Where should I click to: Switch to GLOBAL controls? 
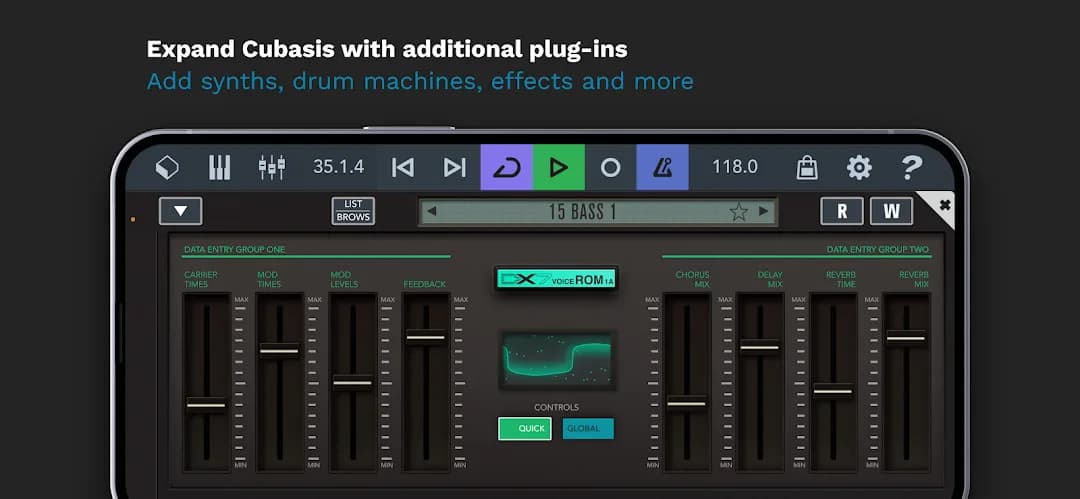[x=588, y=429]
